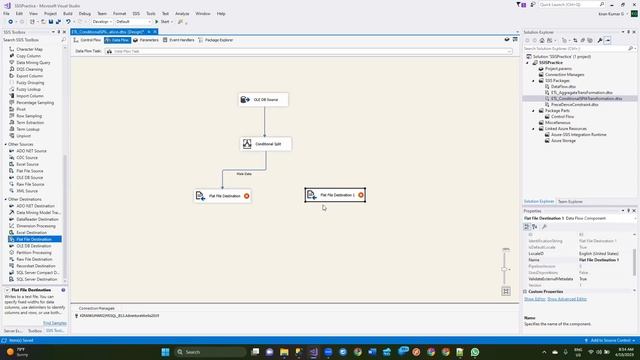Image resolution: width=640 pixels, height=360 pixels.
Task: Select Excel Destination in toolbox
Action: pos(31,233)
